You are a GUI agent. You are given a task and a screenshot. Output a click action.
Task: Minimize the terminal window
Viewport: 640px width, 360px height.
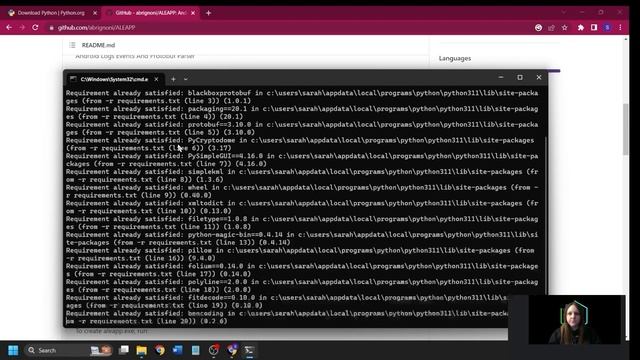(x=501, y=77)
